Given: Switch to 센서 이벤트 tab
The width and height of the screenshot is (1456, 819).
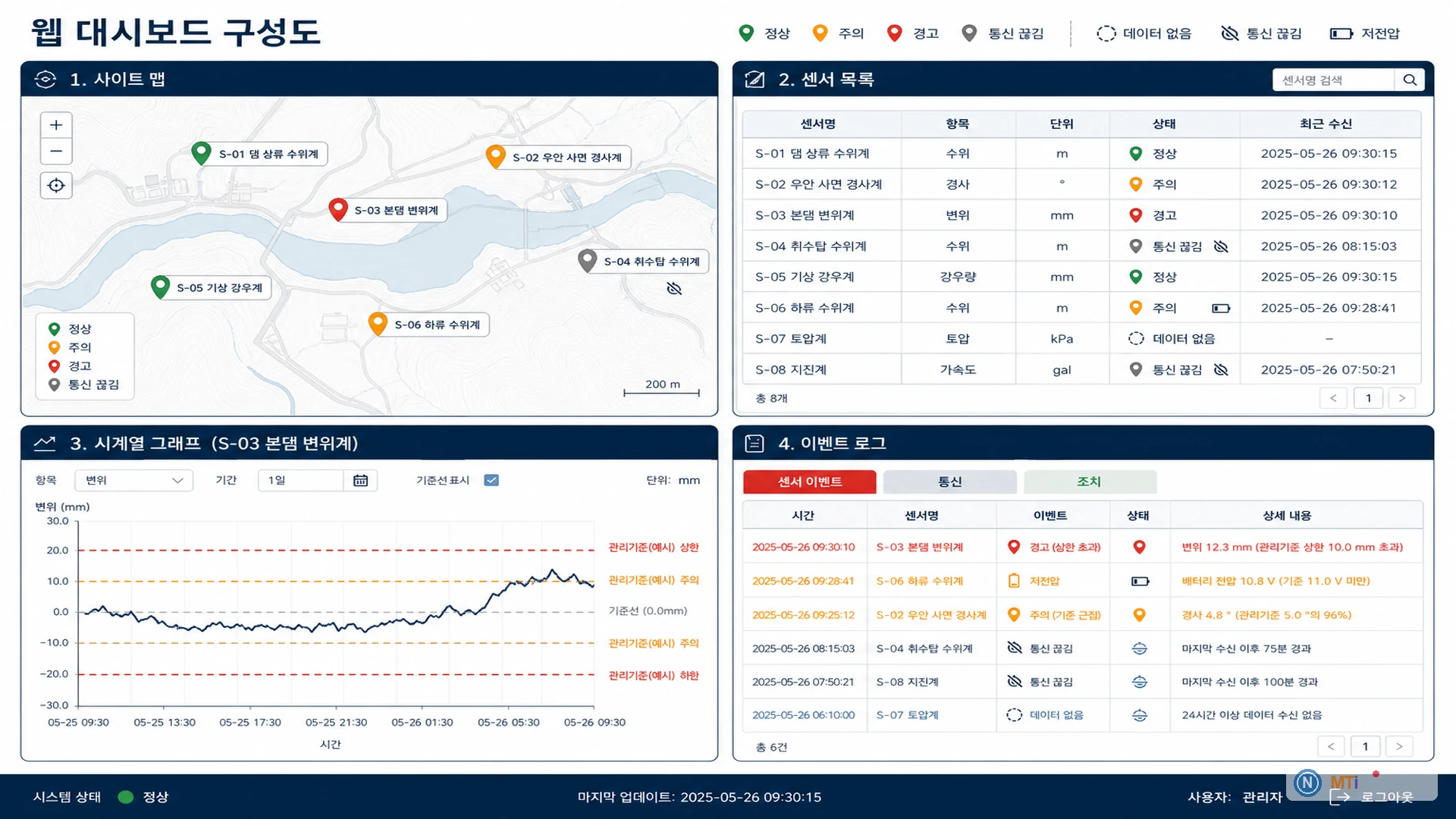Looking at the screenshot, I should pyautogui.click(x=809, y=482).
